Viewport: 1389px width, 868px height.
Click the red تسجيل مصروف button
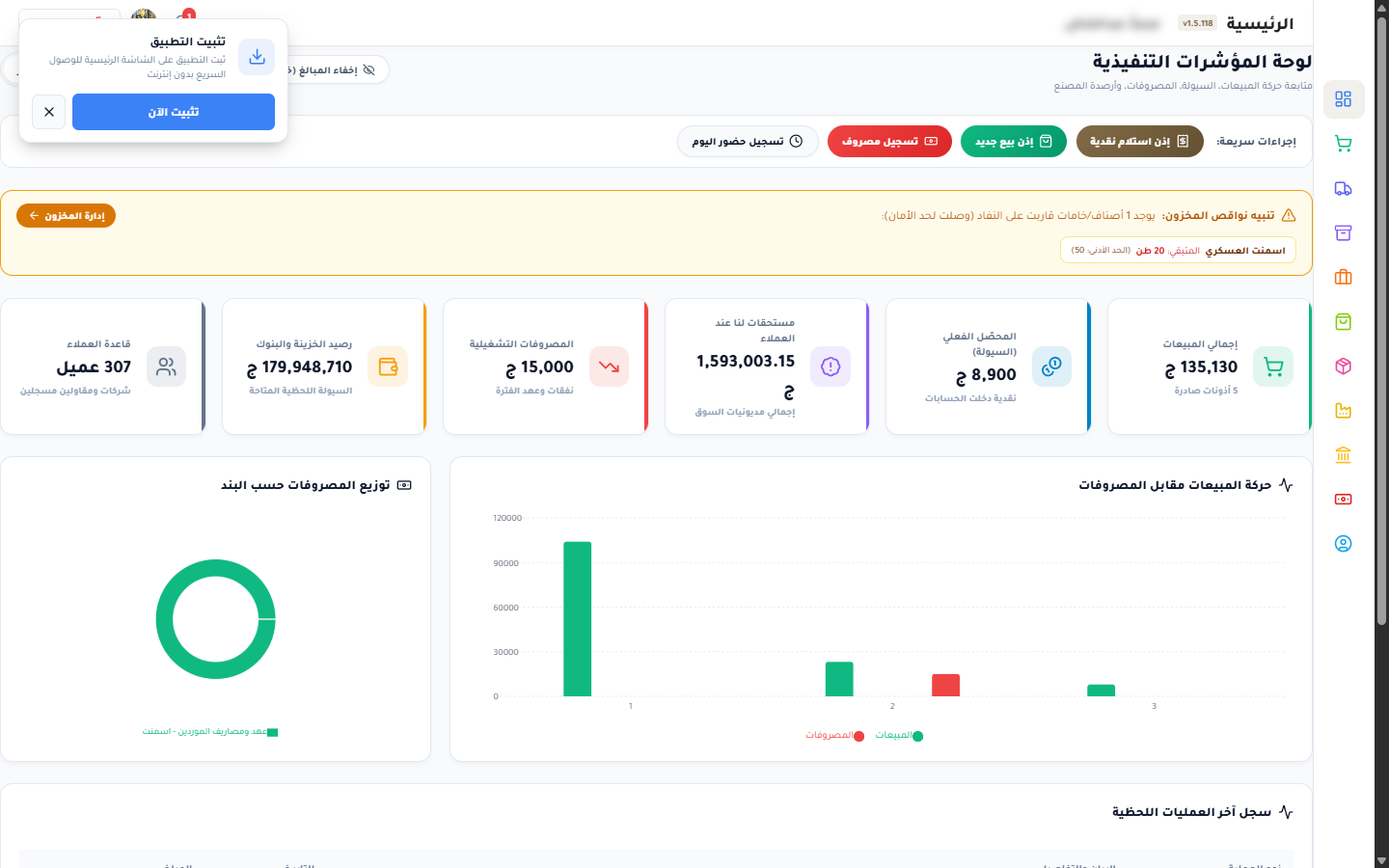point(889,141)
